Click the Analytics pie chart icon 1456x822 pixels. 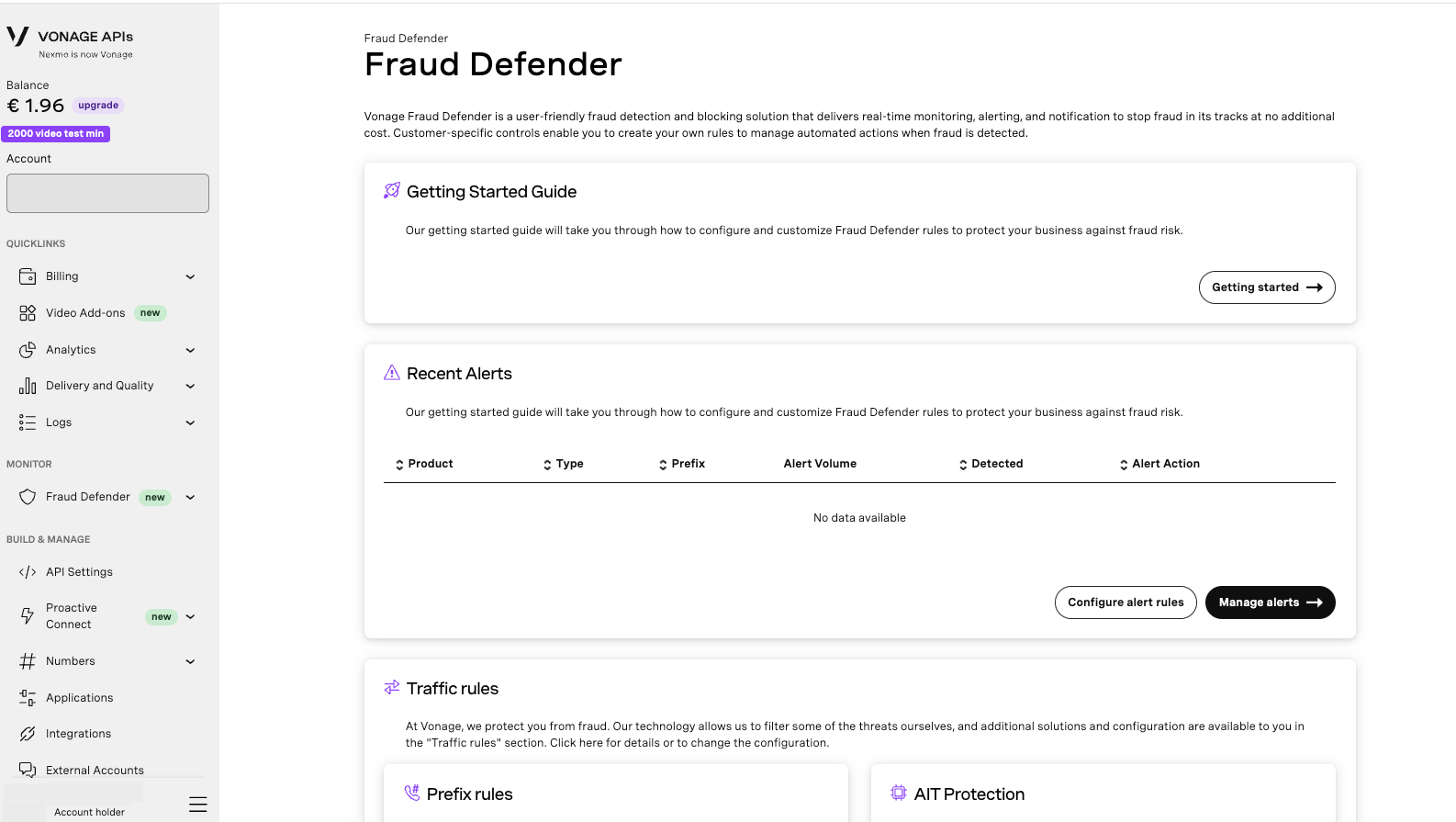click(28, 350)
